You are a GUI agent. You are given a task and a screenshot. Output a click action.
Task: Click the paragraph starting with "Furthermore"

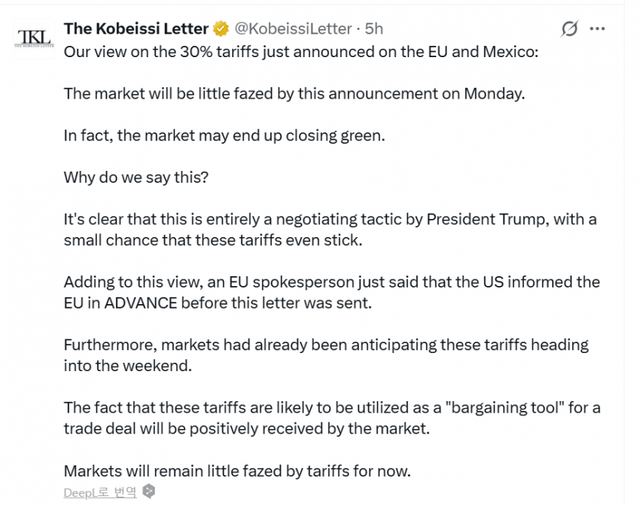click(x=325, y=354)
